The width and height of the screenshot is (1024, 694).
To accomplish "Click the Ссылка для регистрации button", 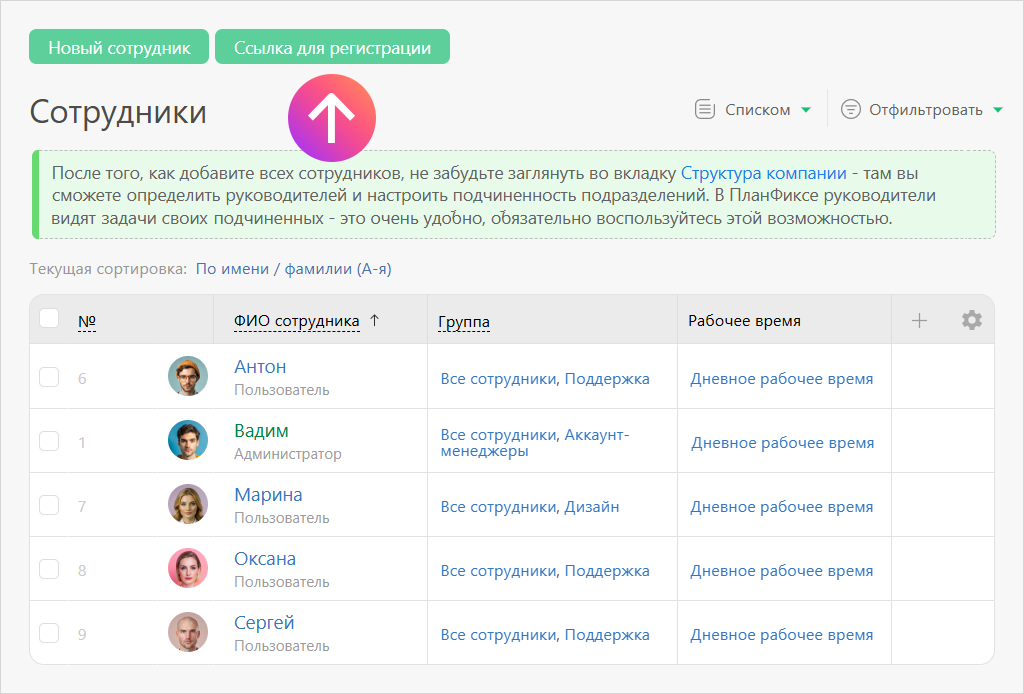I will coord(332,47).
